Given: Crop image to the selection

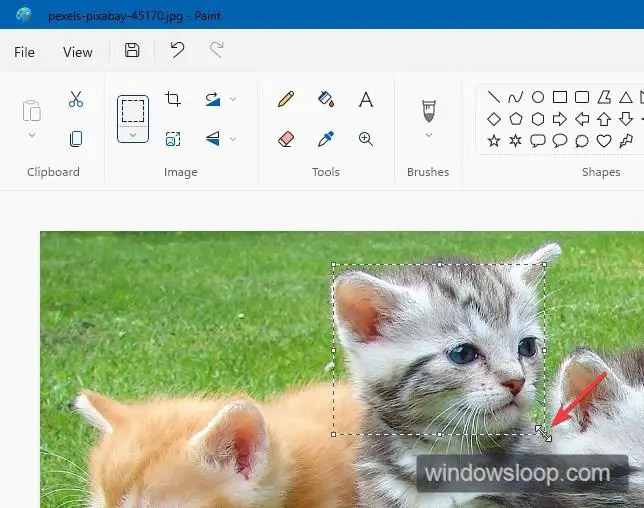Looking at the screenshot, I should click(x=173, y=99).
